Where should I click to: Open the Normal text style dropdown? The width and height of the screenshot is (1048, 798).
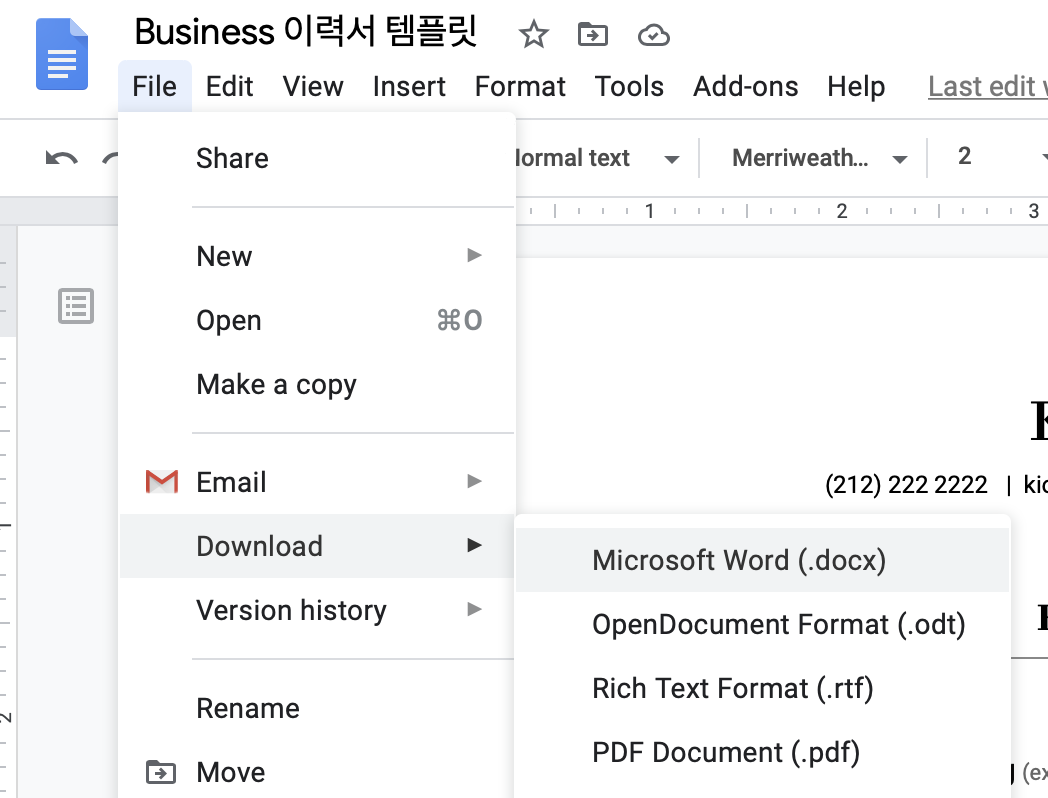pyautogui.click(x=598, y=158)
